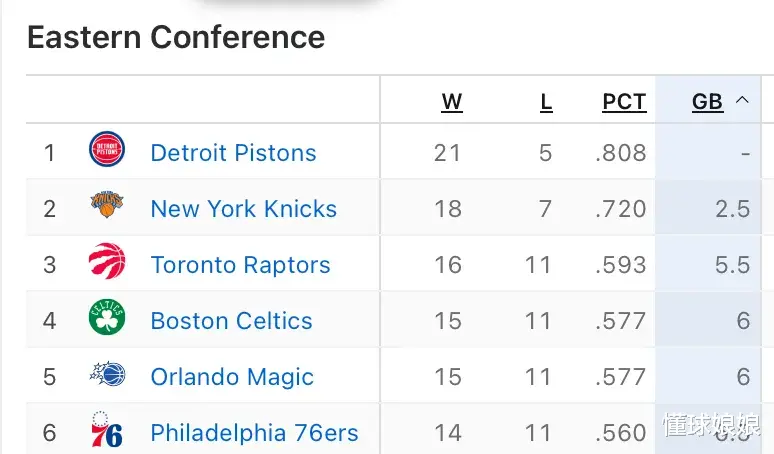Click the Boston Celtics logo icon
Viewport: 774px width, 454px height.
pos(107,320)
